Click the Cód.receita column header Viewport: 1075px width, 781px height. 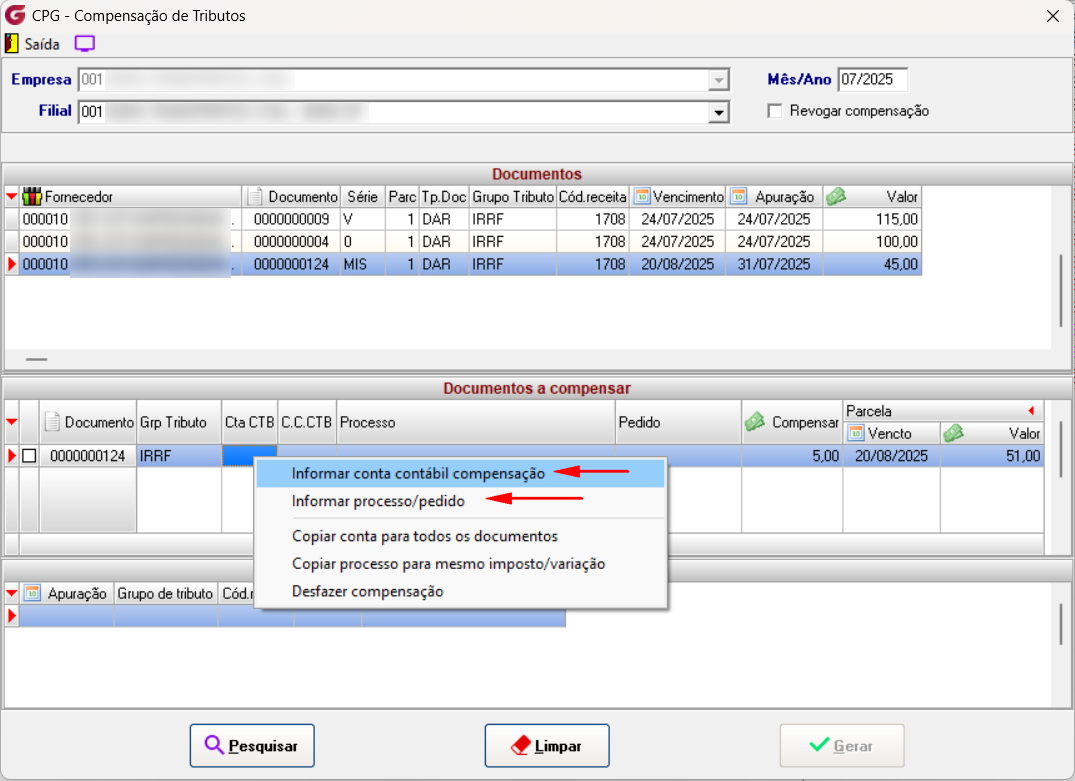[x=593, y=197]
